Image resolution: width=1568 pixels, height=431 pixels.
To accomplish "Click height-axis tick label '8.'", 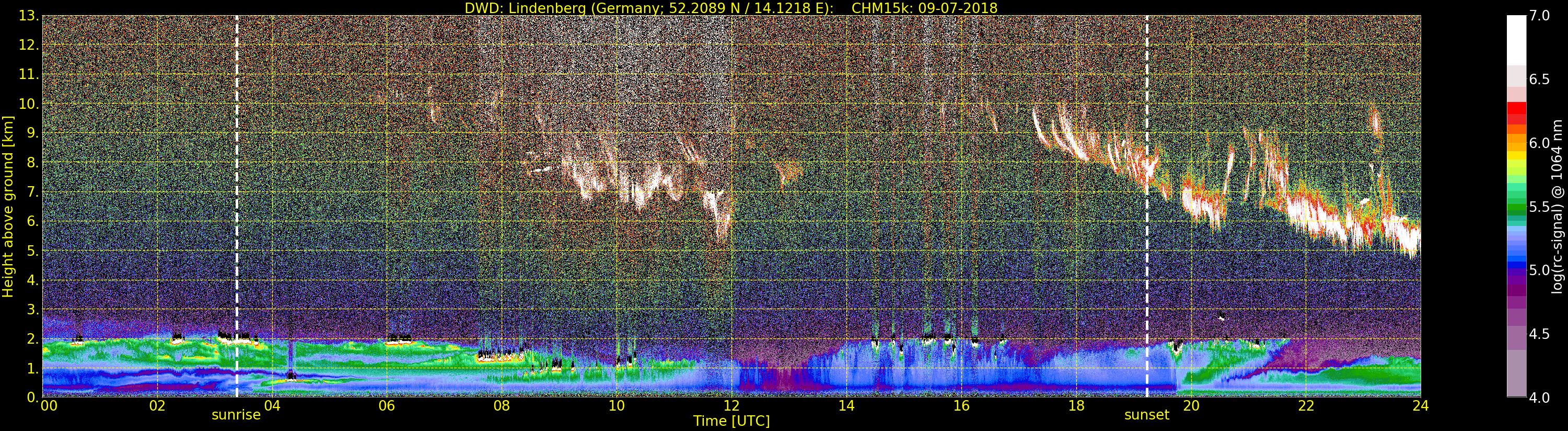I will click(x=33, y=163).
